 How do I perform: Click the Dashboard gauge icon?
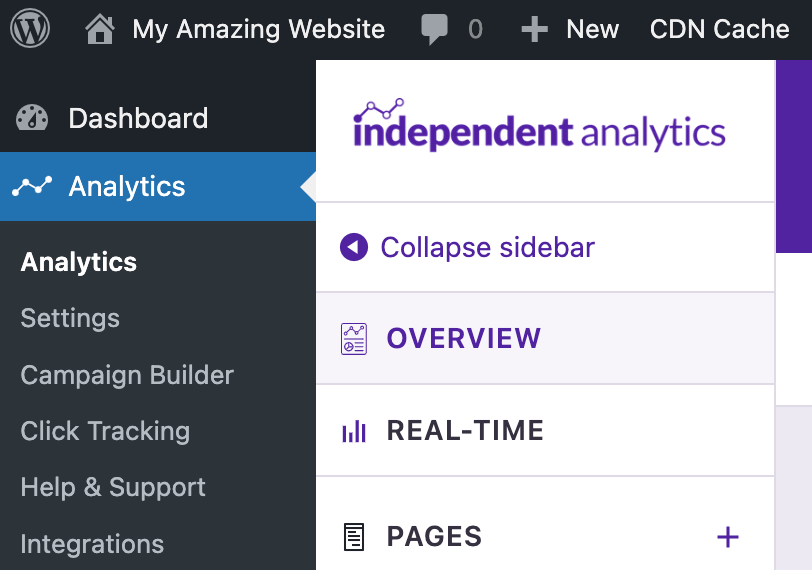(32, 118)
